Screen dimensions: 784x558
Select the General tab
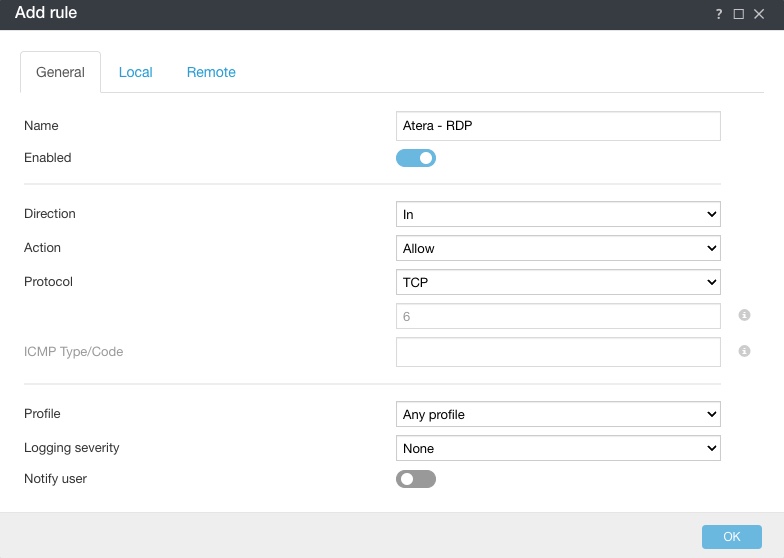tap(61, 73)
